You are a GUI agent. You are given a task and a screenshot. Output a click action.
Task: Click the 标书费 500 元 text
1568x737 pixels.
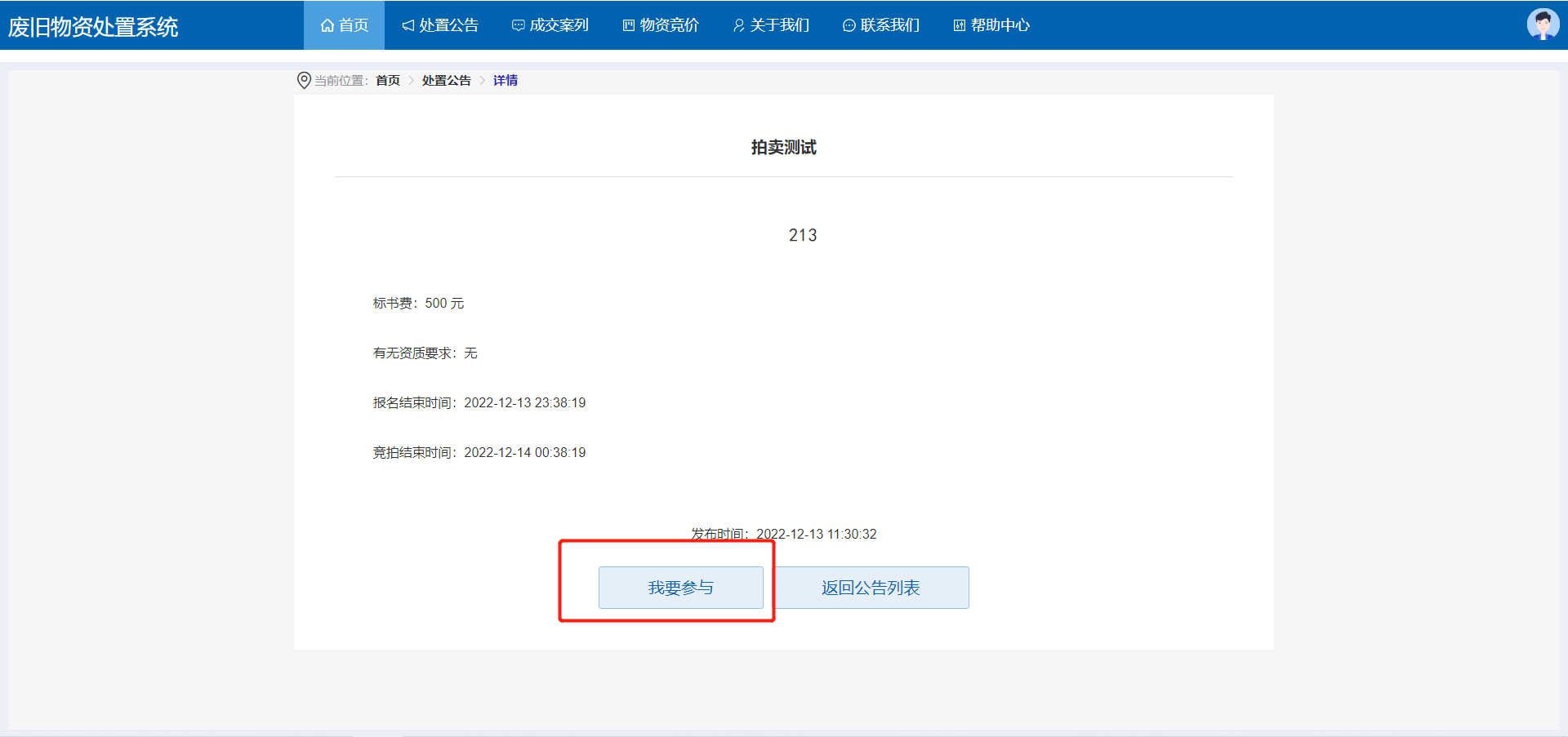[x=418, y=303]
